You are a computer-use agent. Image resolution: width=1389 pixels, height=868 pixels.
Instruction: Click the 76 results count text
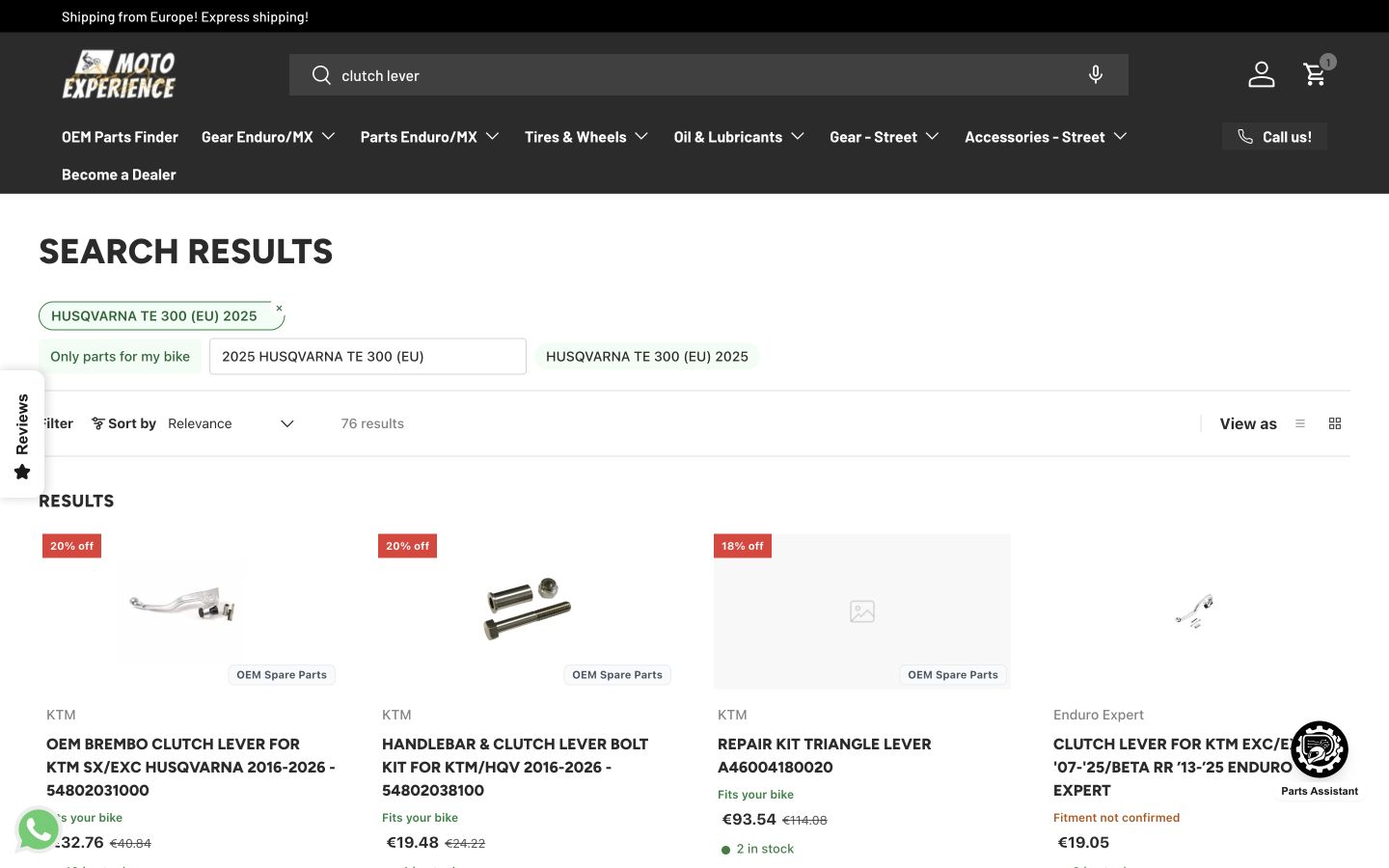pyautogui.click(x=372, y=423)
